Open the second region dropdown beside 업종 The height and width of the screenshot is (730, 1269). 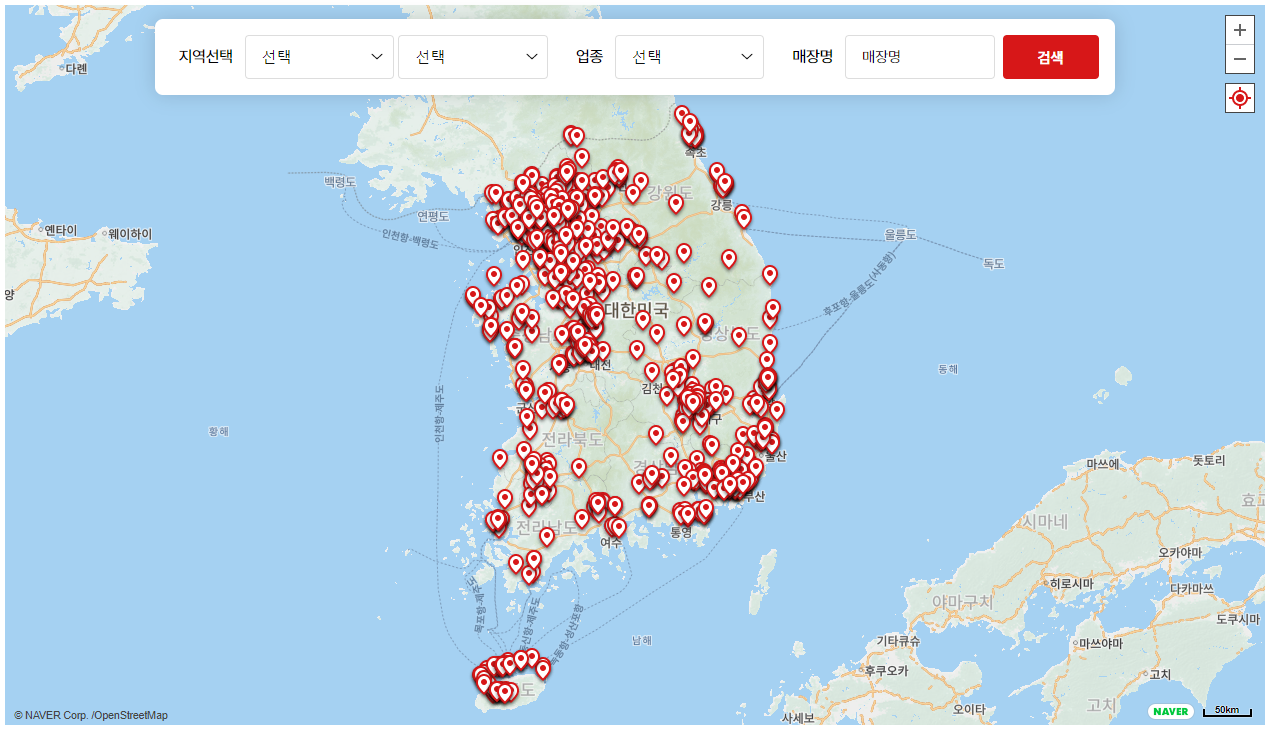tap(473, 57)
